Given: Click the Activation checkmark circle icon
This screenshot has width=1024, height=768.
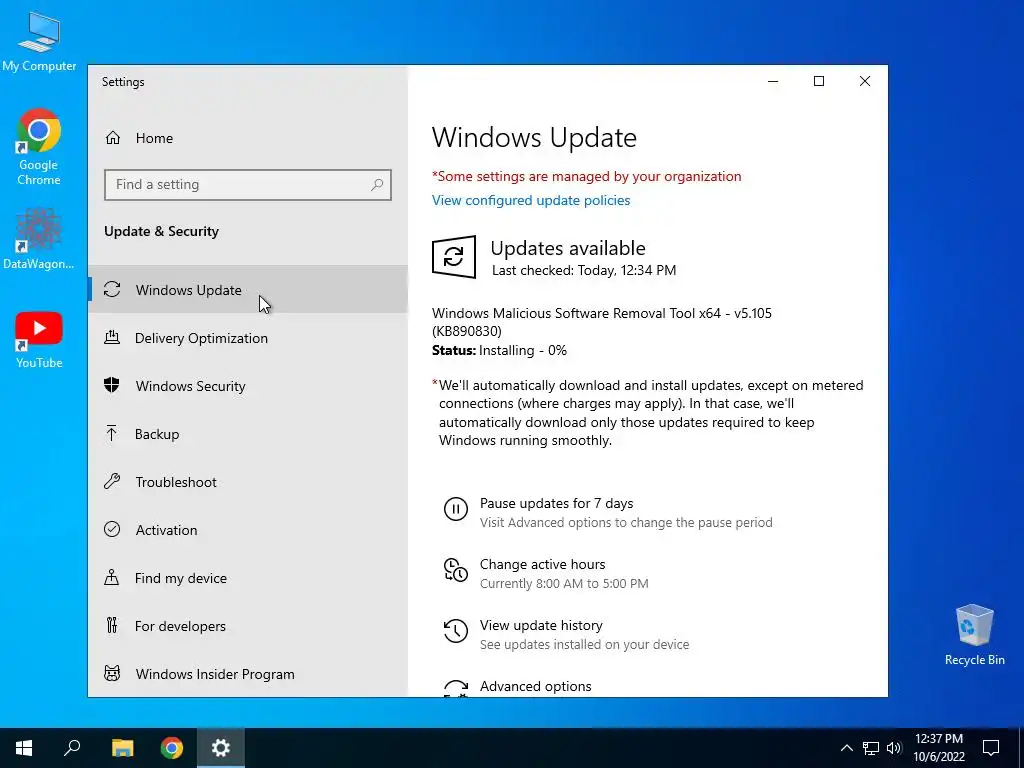Looking at the screenshot, I should click(x=112, y=529).
